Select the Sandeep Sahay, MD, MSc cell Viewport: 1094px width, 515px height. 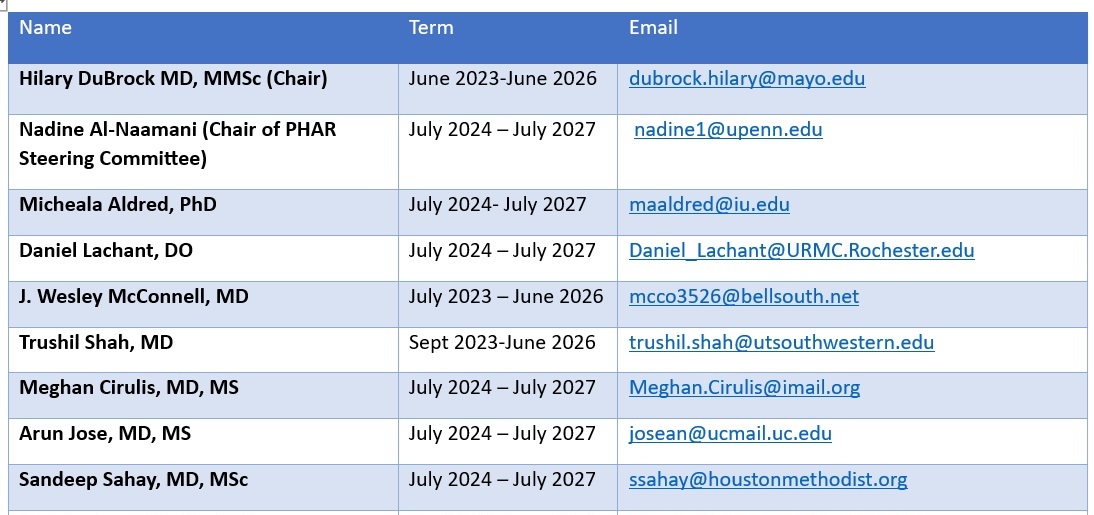click(134, 480)
